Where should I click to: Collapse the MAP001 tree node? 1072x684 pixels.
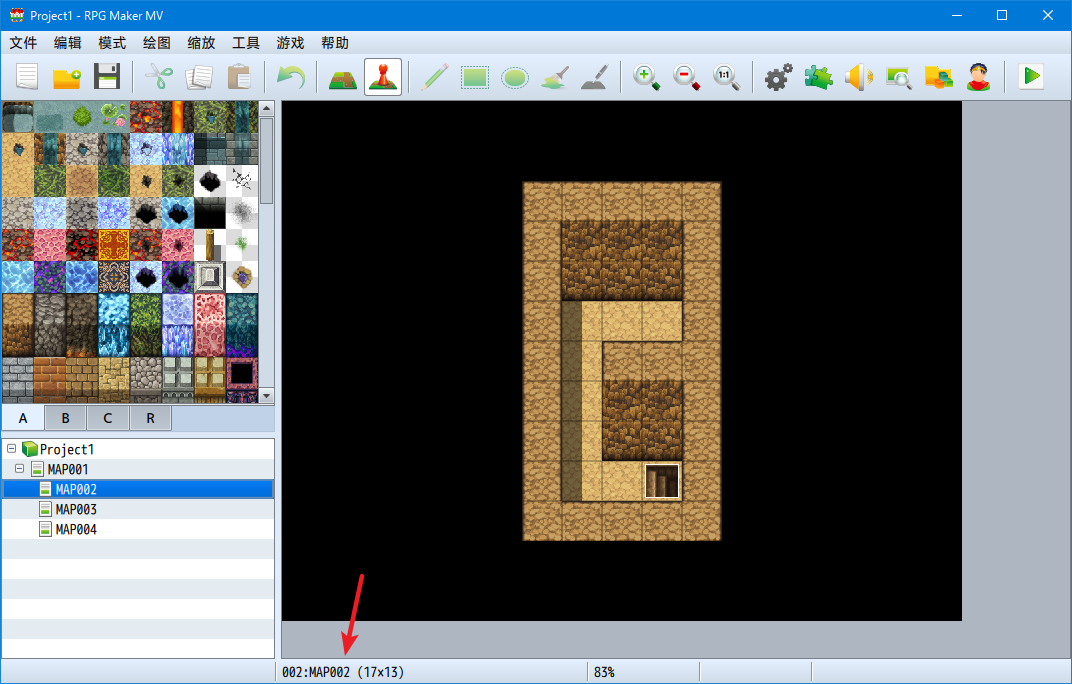[x=20, y=469]
